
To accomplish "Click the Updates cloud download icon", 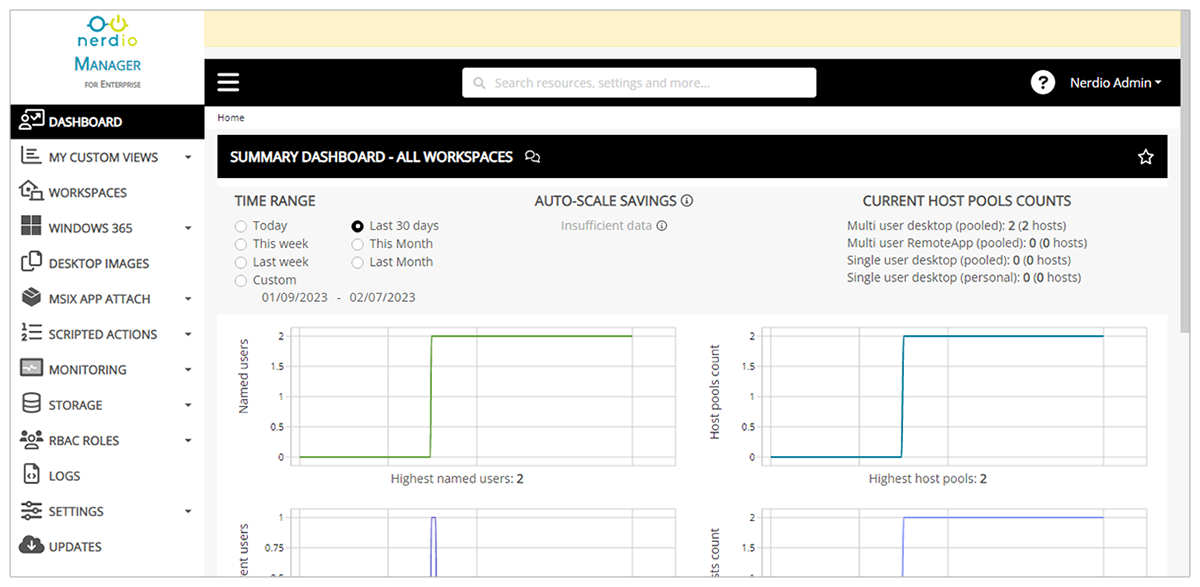I will (x=31, y=546).
